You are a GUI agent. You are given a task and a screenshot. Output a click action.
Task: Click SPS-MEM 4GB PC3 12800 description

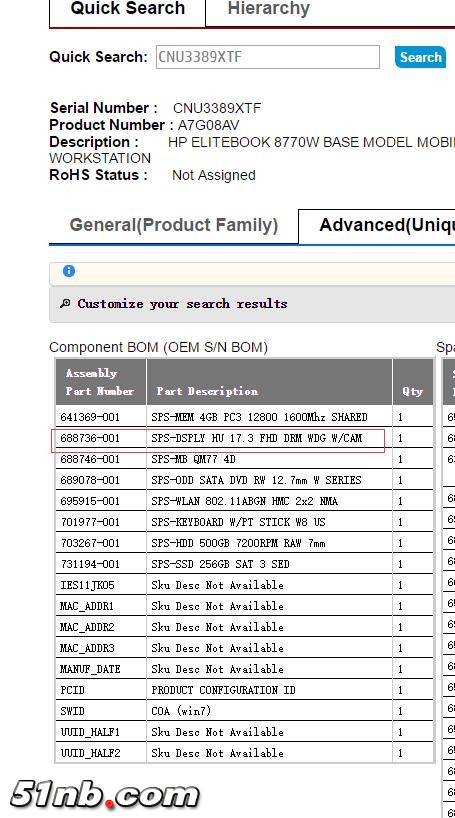click(259, 417)
